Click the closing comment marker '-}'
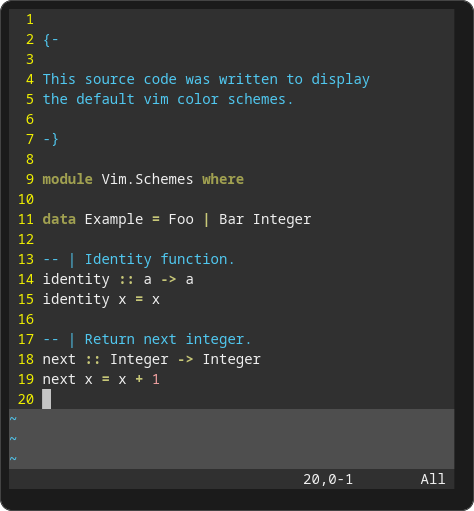Screen dimensions: 474x511 pyautogui.click(x=51, y=139)
